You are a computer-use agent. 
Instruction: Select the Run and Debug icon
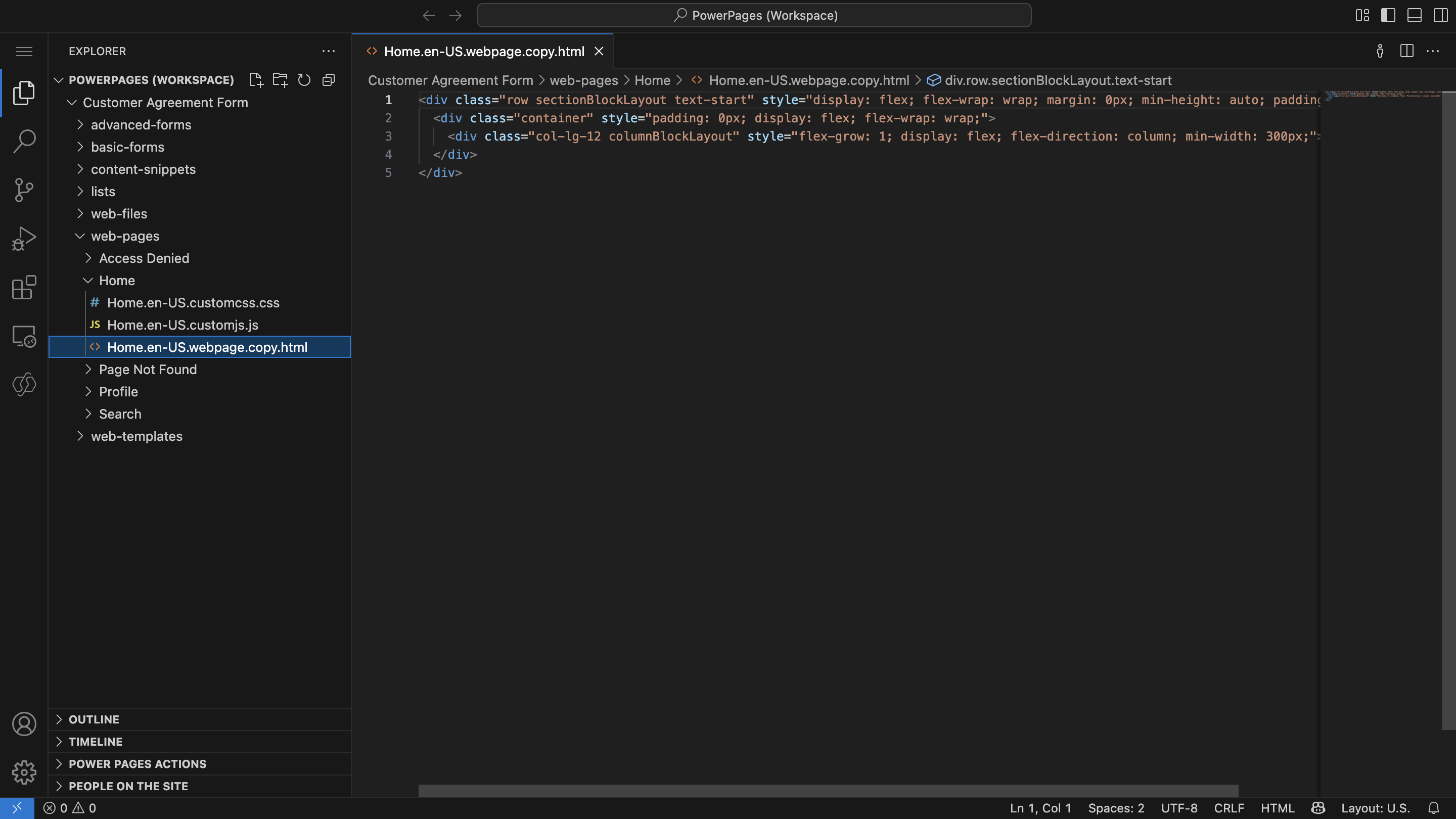click(24, 238)
